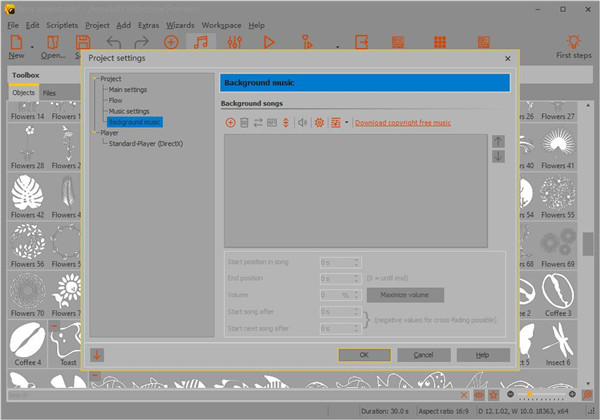The image size is (600, 420).
Task: Move song down with the down arrow button
Action: [498, 156]
